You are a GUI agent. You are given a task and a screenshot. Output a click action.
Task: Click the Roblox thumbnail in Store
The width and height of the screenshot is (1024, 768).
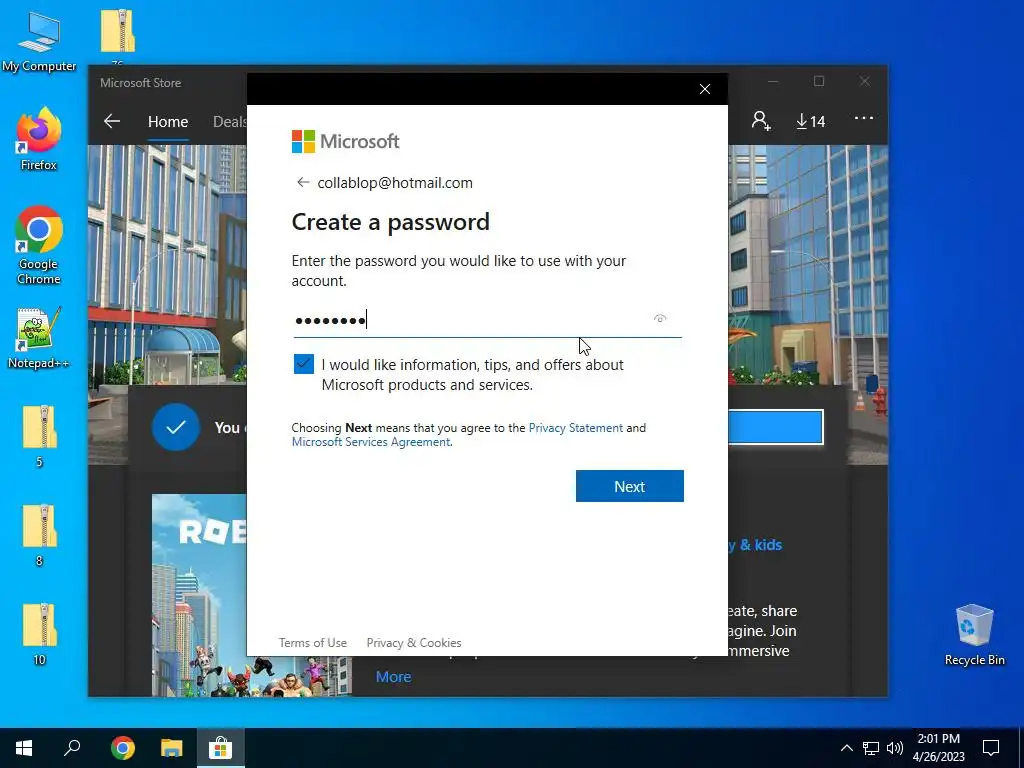coord(199,594)
